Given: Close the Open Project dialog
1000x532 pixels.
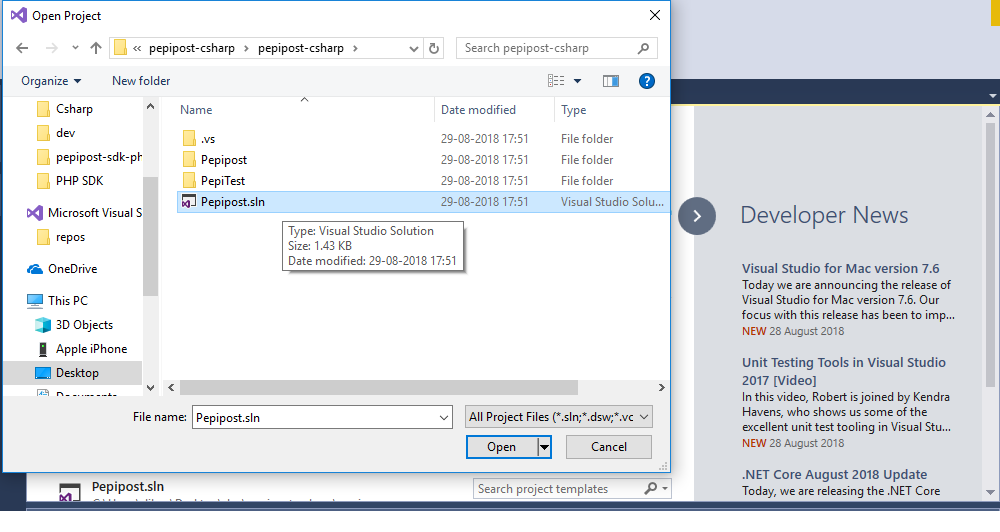Looking at the screenshot, I should [654, 15].
